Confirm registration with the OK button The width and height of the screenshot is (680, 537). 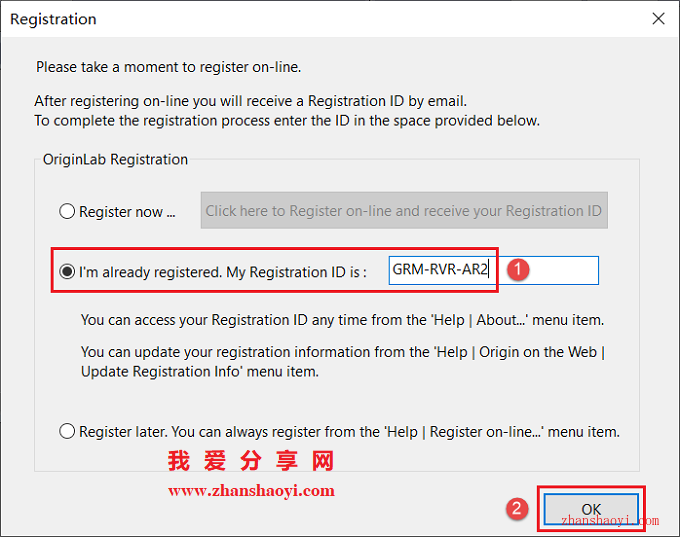click(x=591, y=509)
